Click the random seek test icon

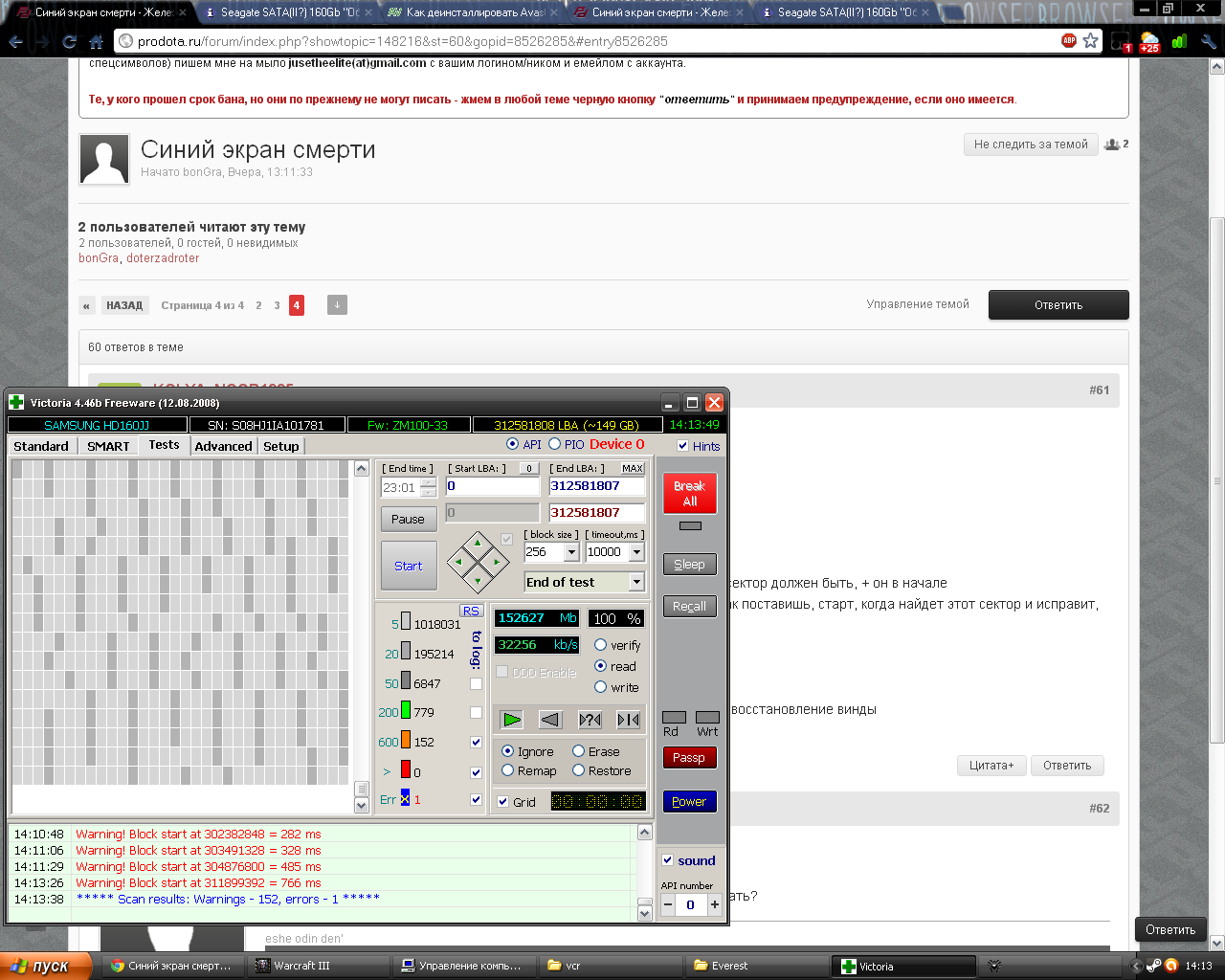click(x=590, y=720)
